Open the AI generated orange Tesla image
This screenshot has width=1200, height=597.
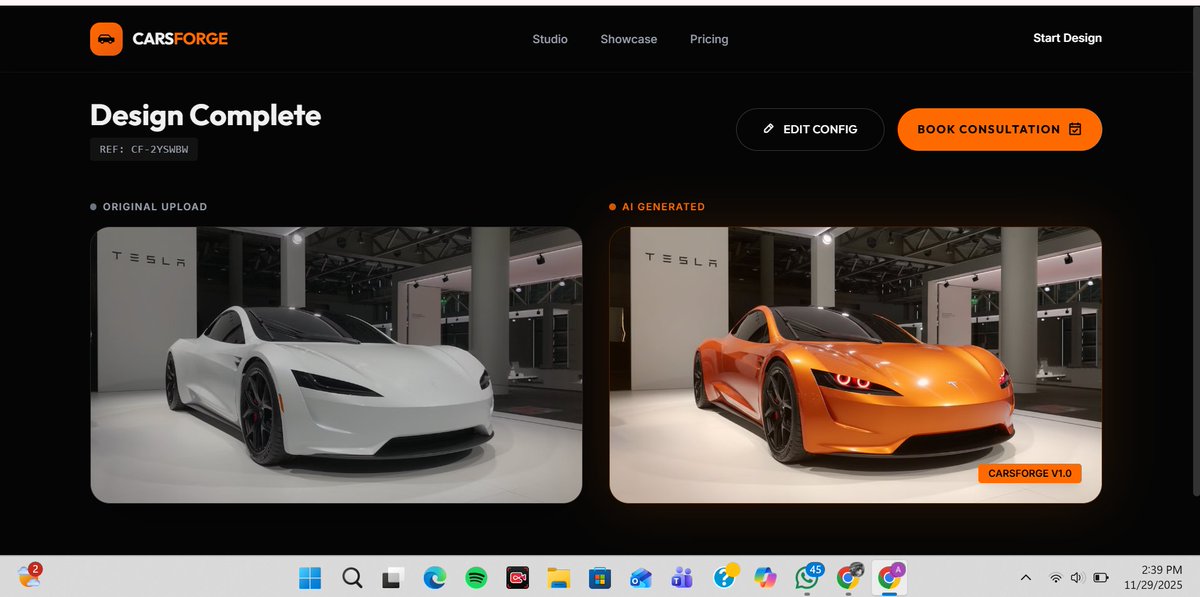(855, 364)
